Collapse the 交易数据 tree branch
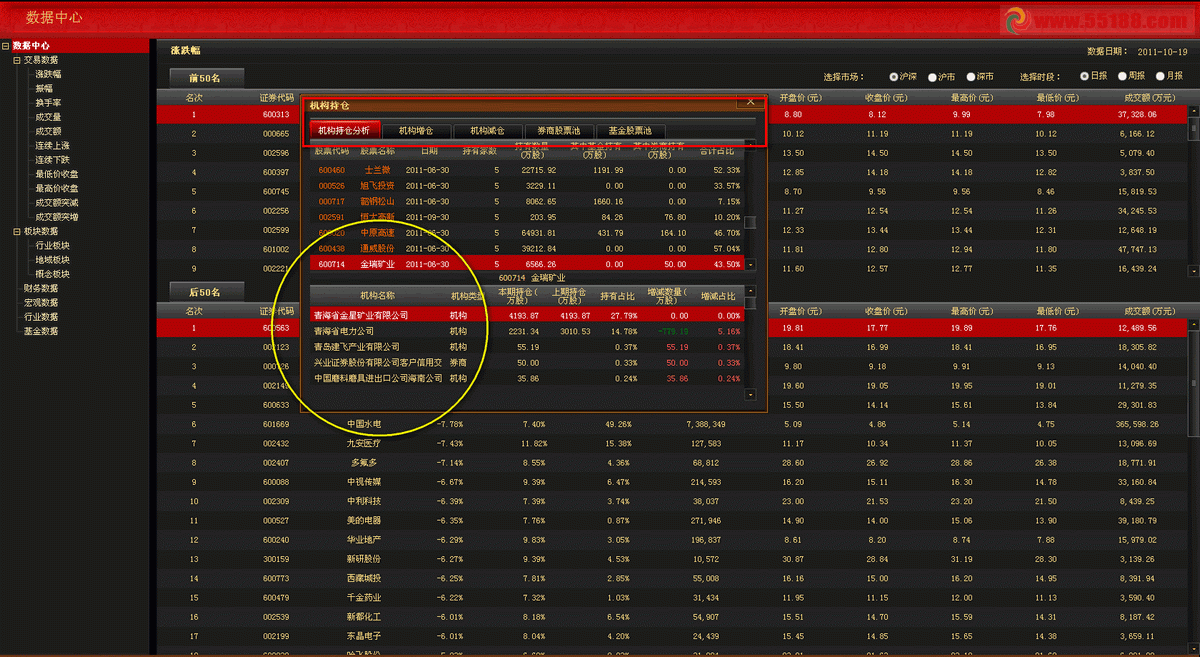The image size is (1200, 657). click(16, 60)
